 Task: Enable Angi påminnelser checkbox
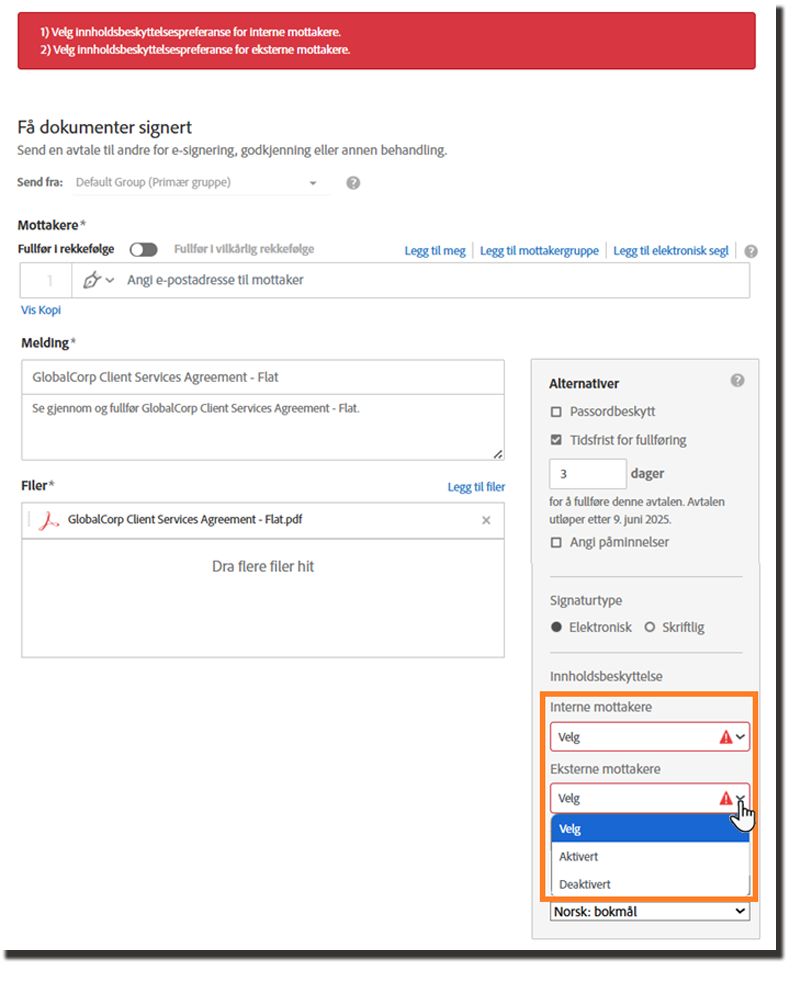[x=556, y=542]
